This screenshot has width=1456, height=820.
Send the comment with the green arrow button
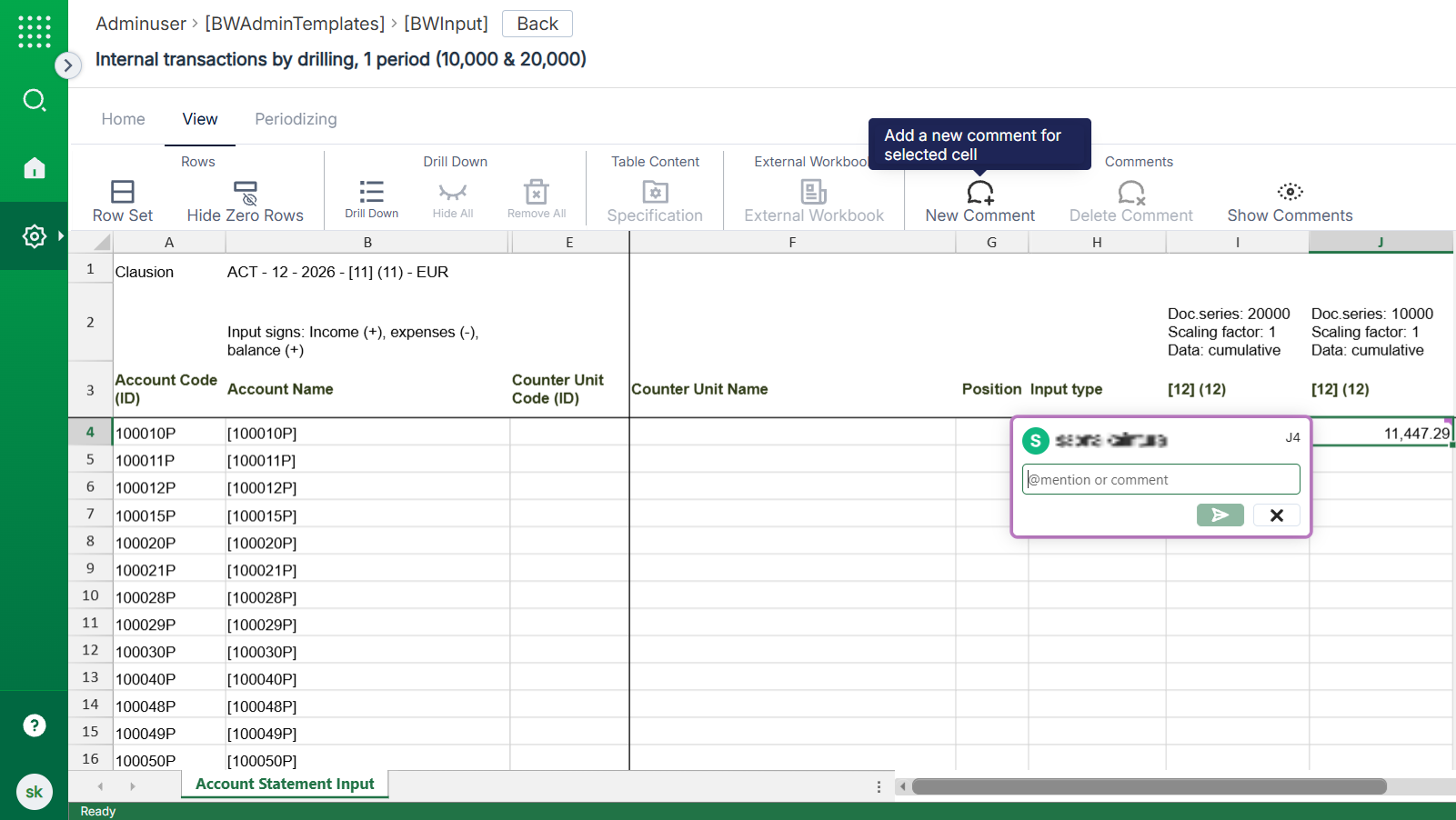coord(1220,515)
